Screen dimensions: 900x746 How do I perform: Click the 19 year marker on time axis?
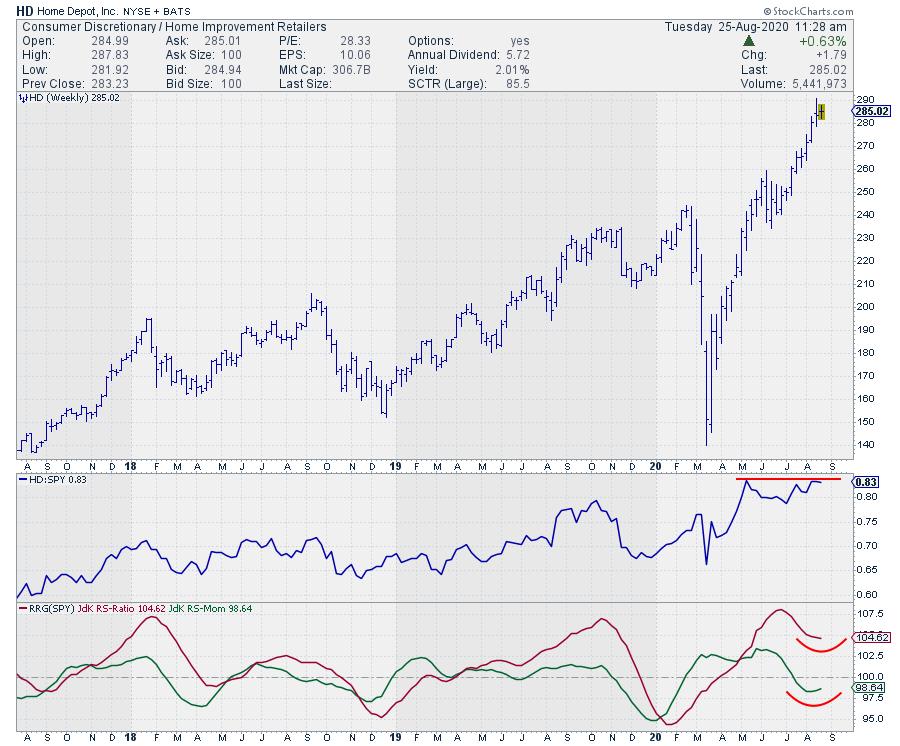point(394,466)
